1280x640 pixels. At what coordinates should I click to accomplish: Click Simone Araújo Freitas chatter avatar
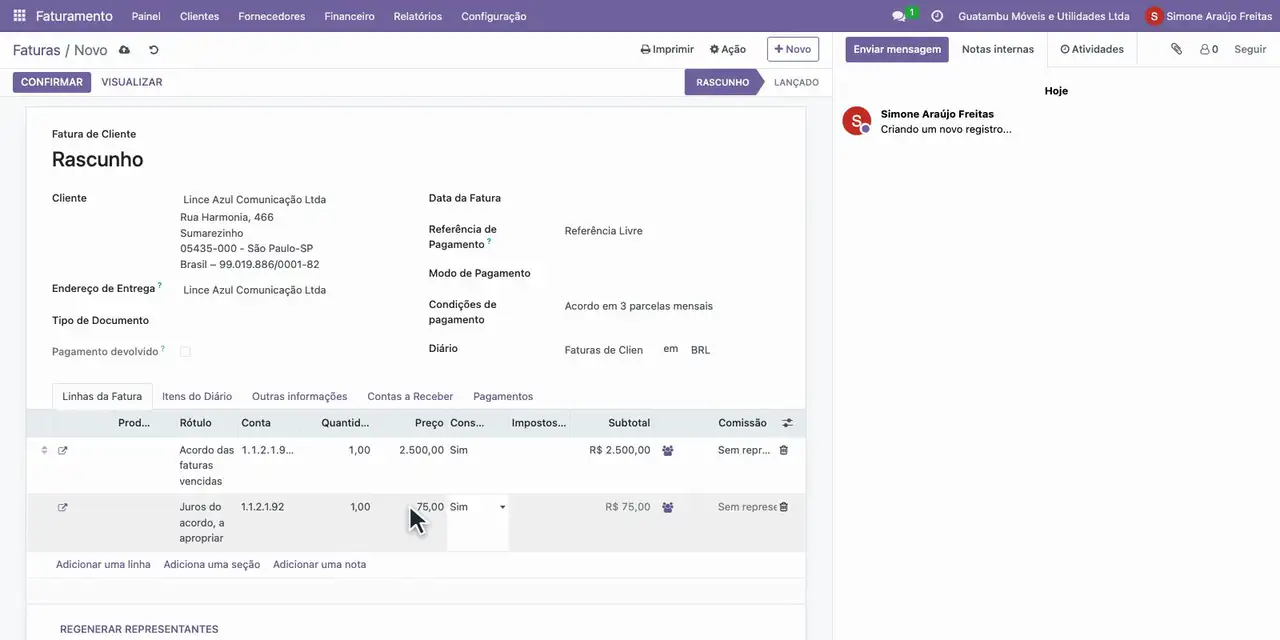857,121
